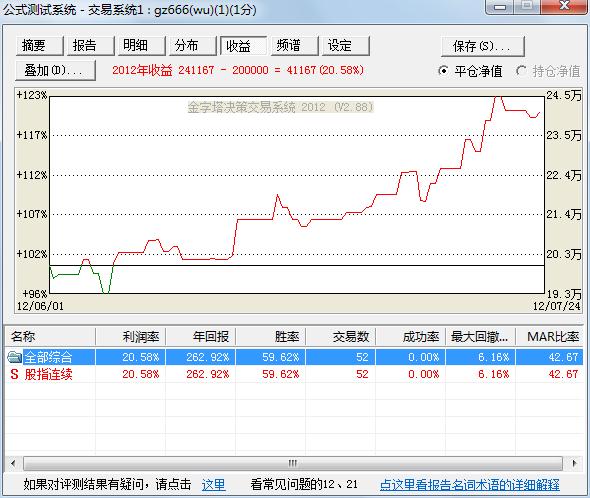
Task: Sort by the 最大回撤 column header
Action: point(481,337)
